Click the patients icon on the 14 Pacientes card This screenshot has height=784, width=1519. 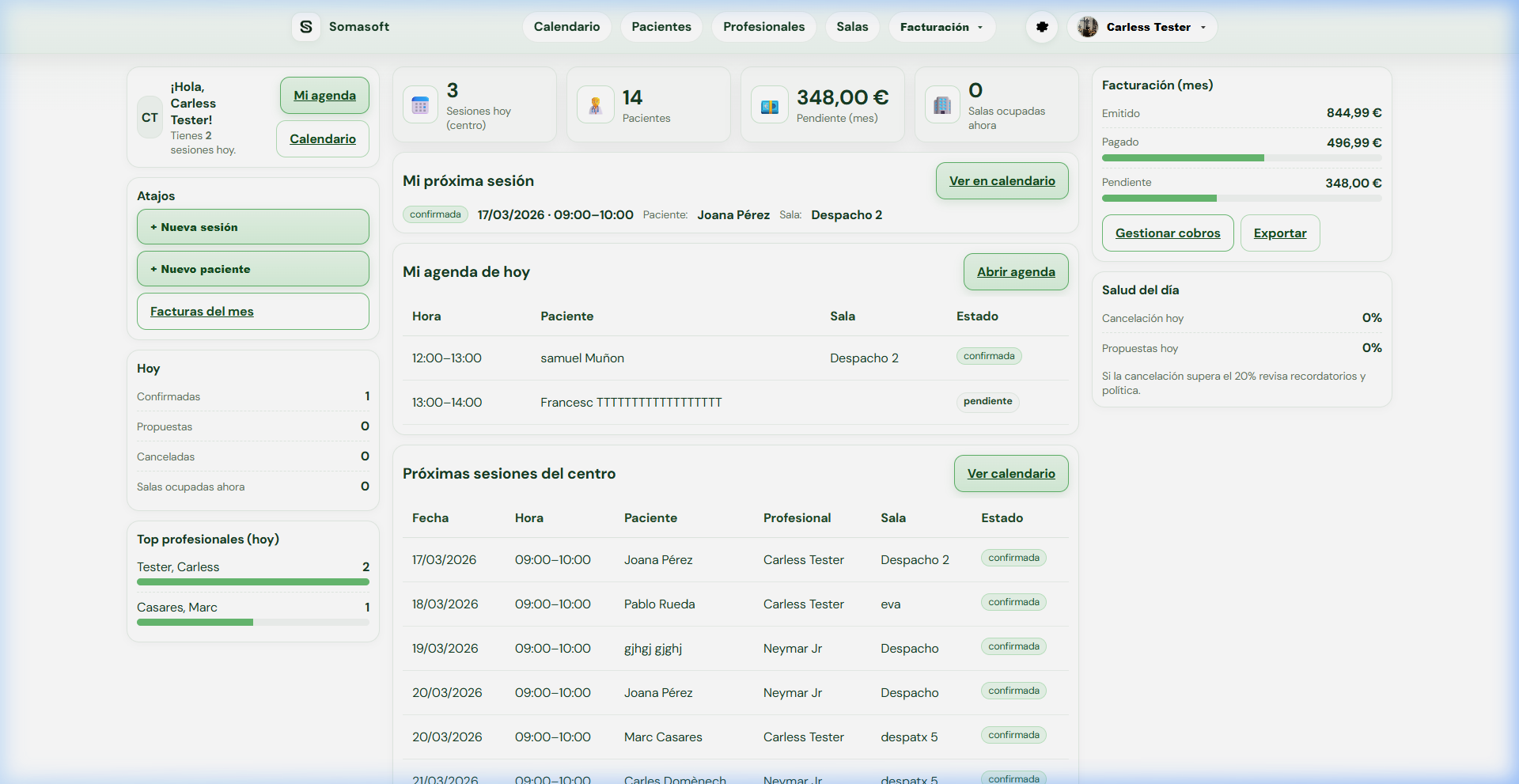click(x=594, y=104)
